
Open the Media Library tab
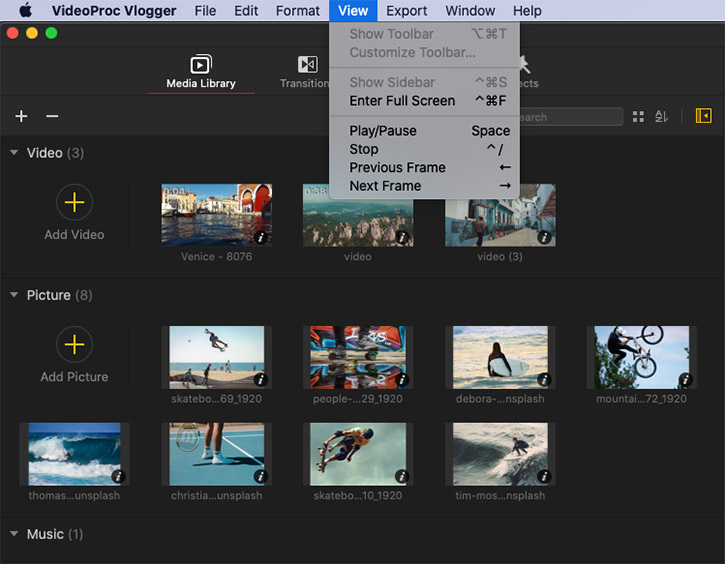pos(201,71)
